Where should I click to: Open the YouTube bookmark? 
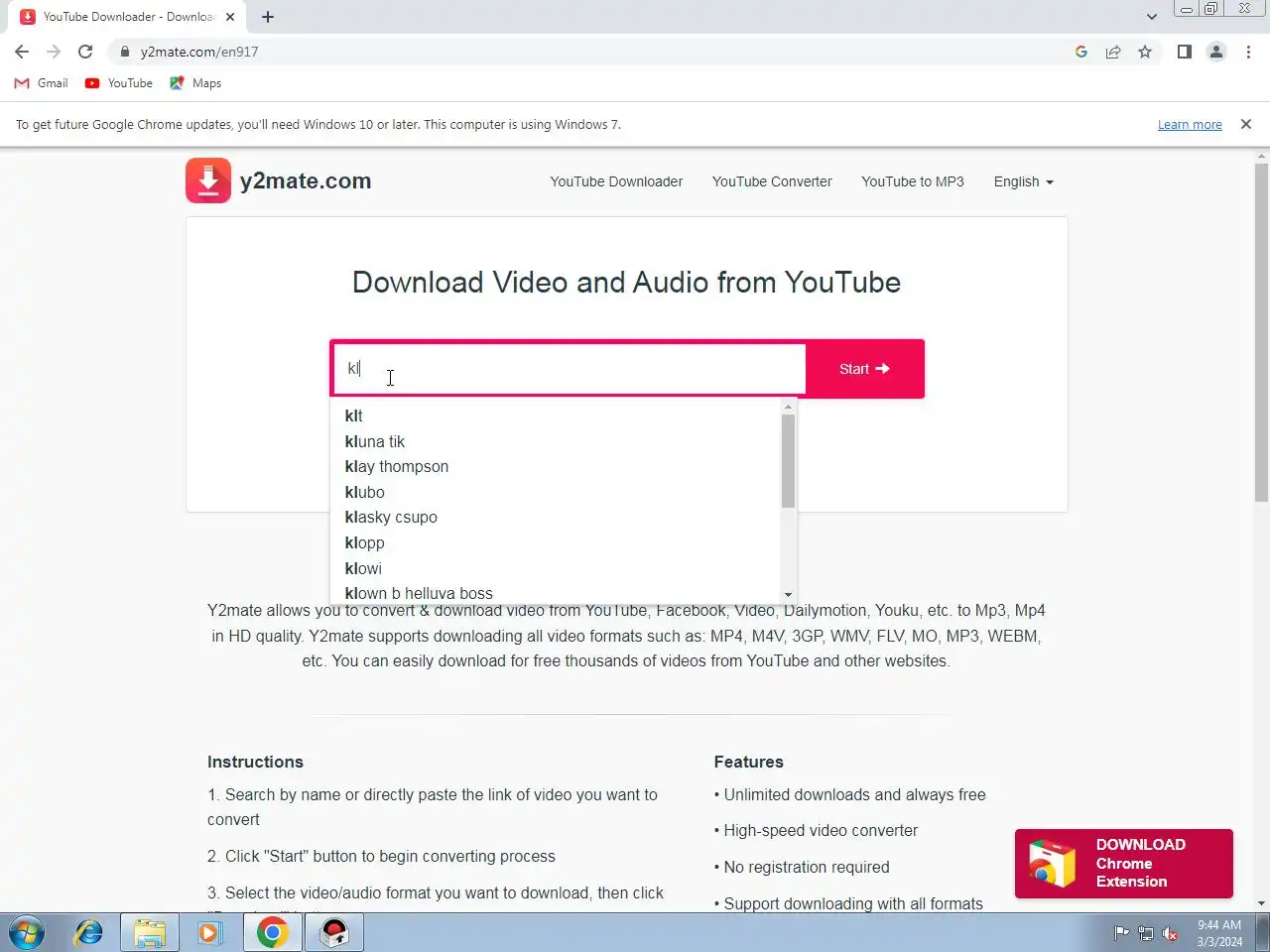119,83
